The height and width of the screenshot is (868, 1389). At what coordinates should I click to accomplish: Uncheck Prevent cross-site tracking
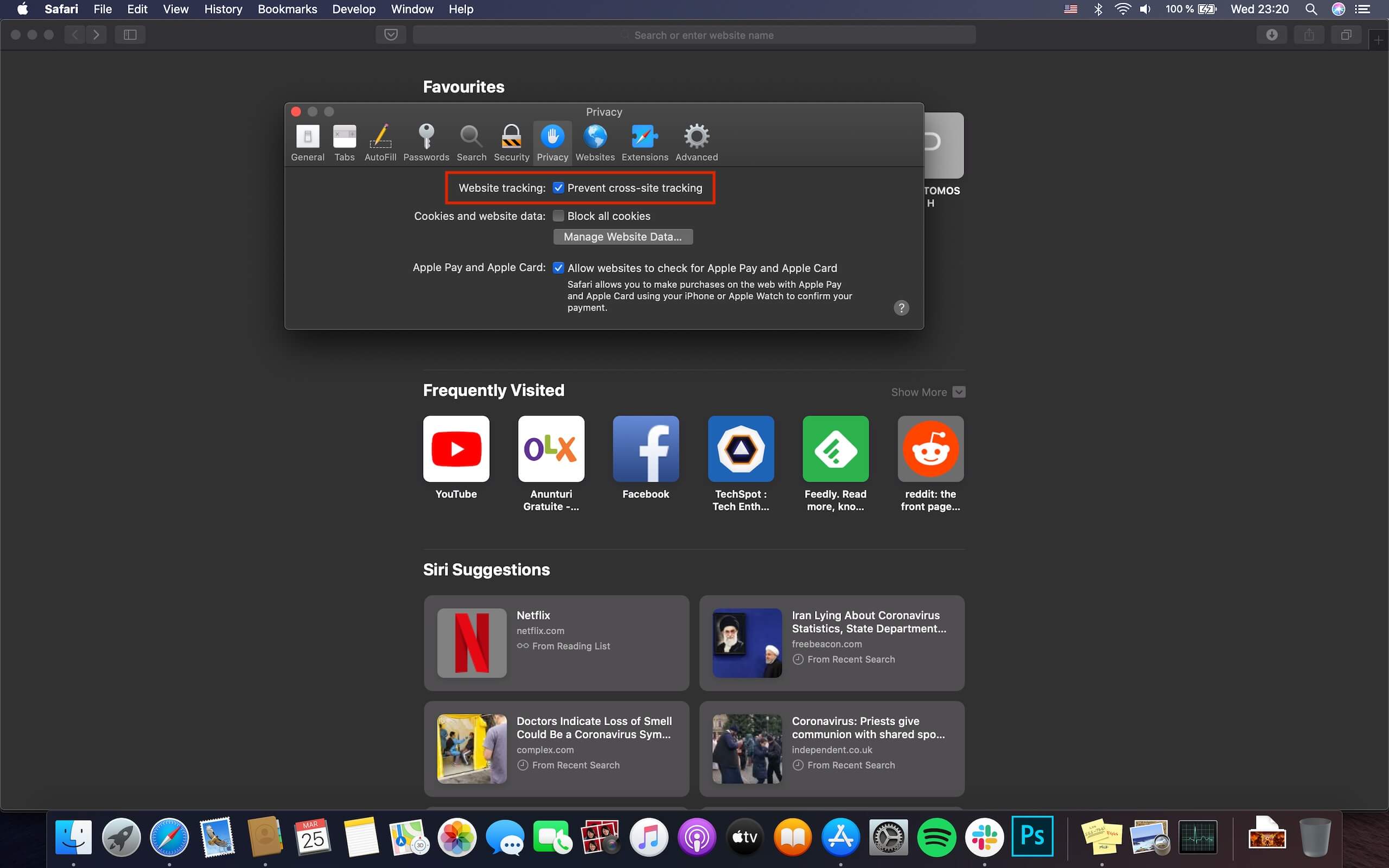point(558,188)
